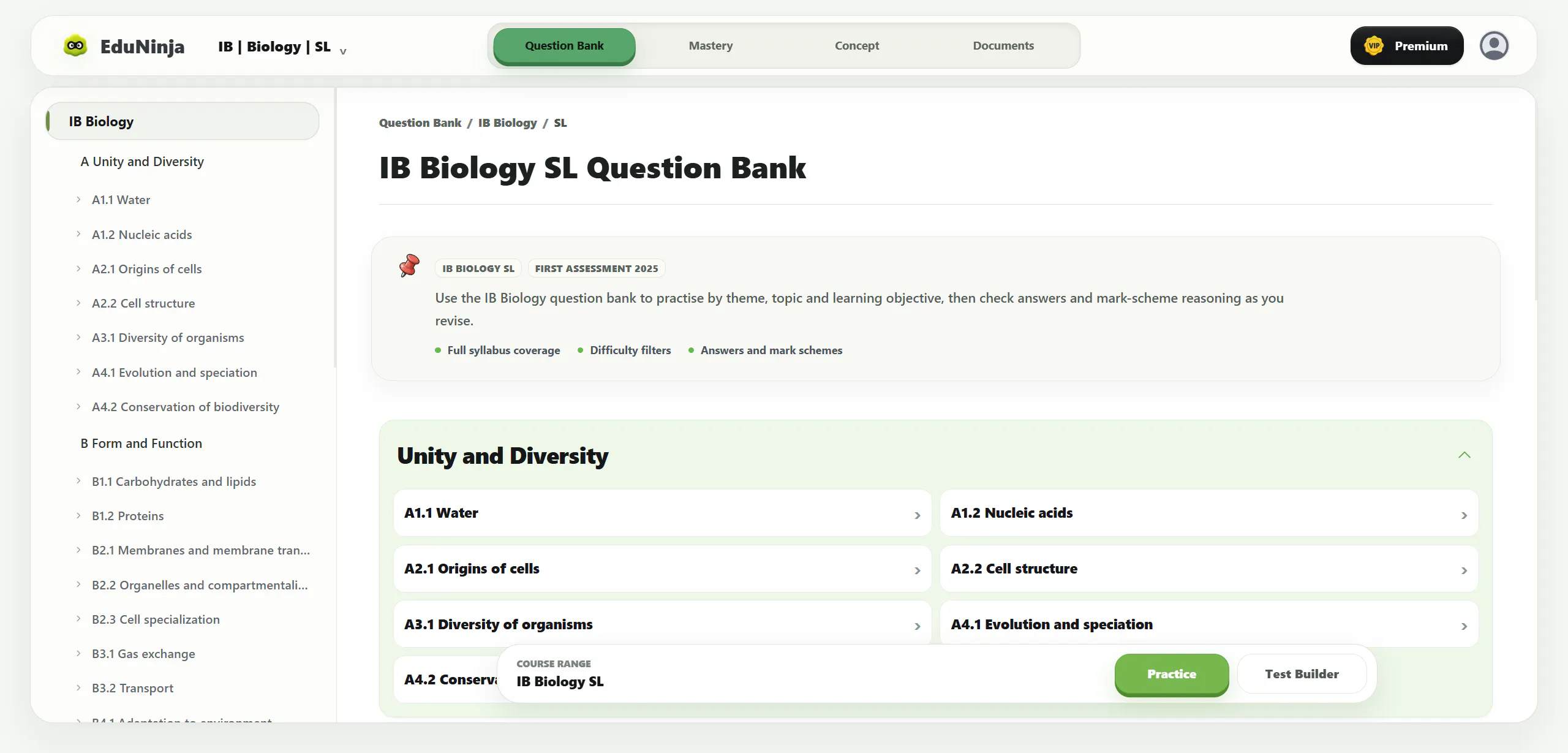Expand B2.3 Cell specialization sidebar chevron
The height and width of the screenshot is (753, 1568).
coord(78,619)
